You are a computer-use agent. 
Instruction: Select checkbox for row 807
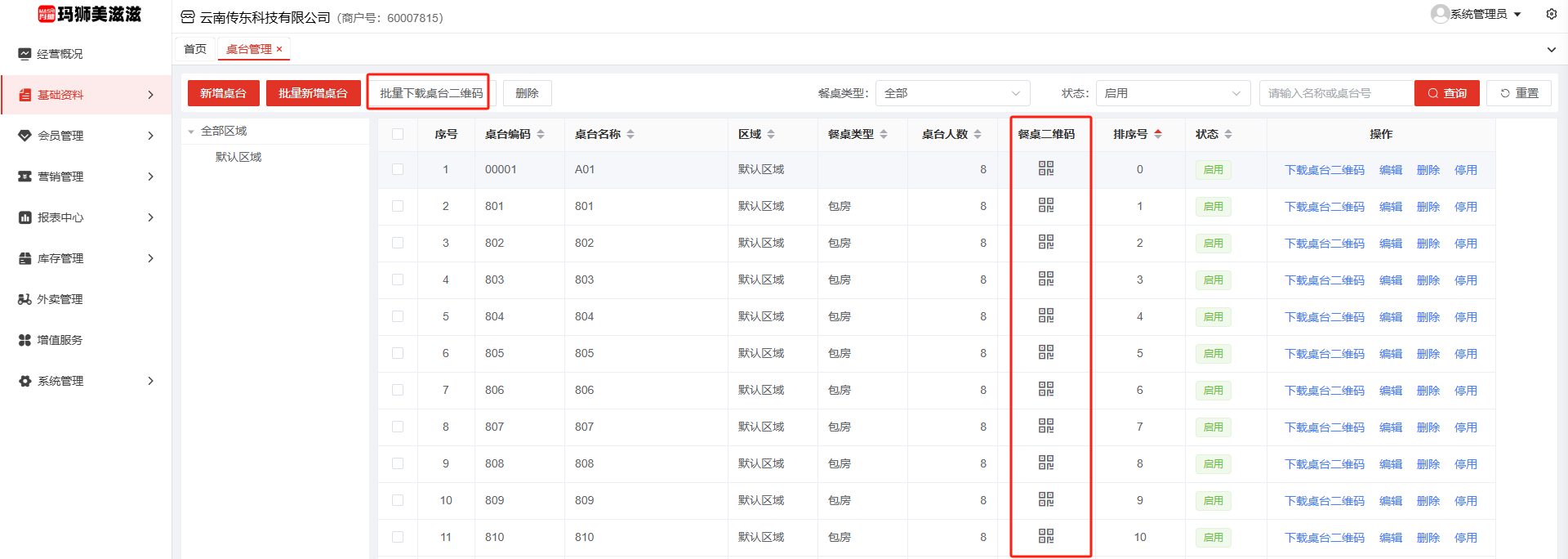398,427
